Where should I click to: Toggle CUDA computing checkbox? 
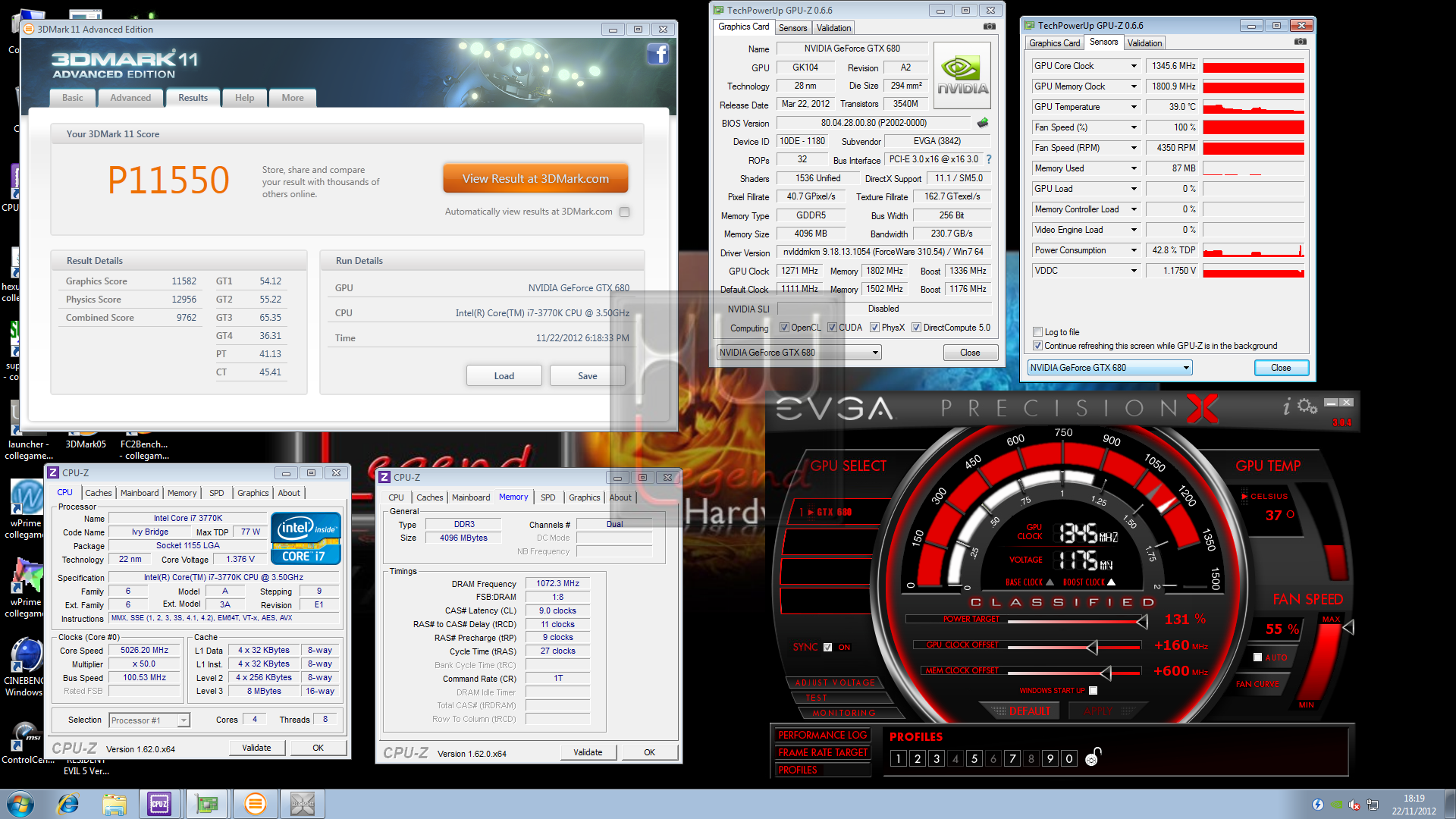coord(832,328)
